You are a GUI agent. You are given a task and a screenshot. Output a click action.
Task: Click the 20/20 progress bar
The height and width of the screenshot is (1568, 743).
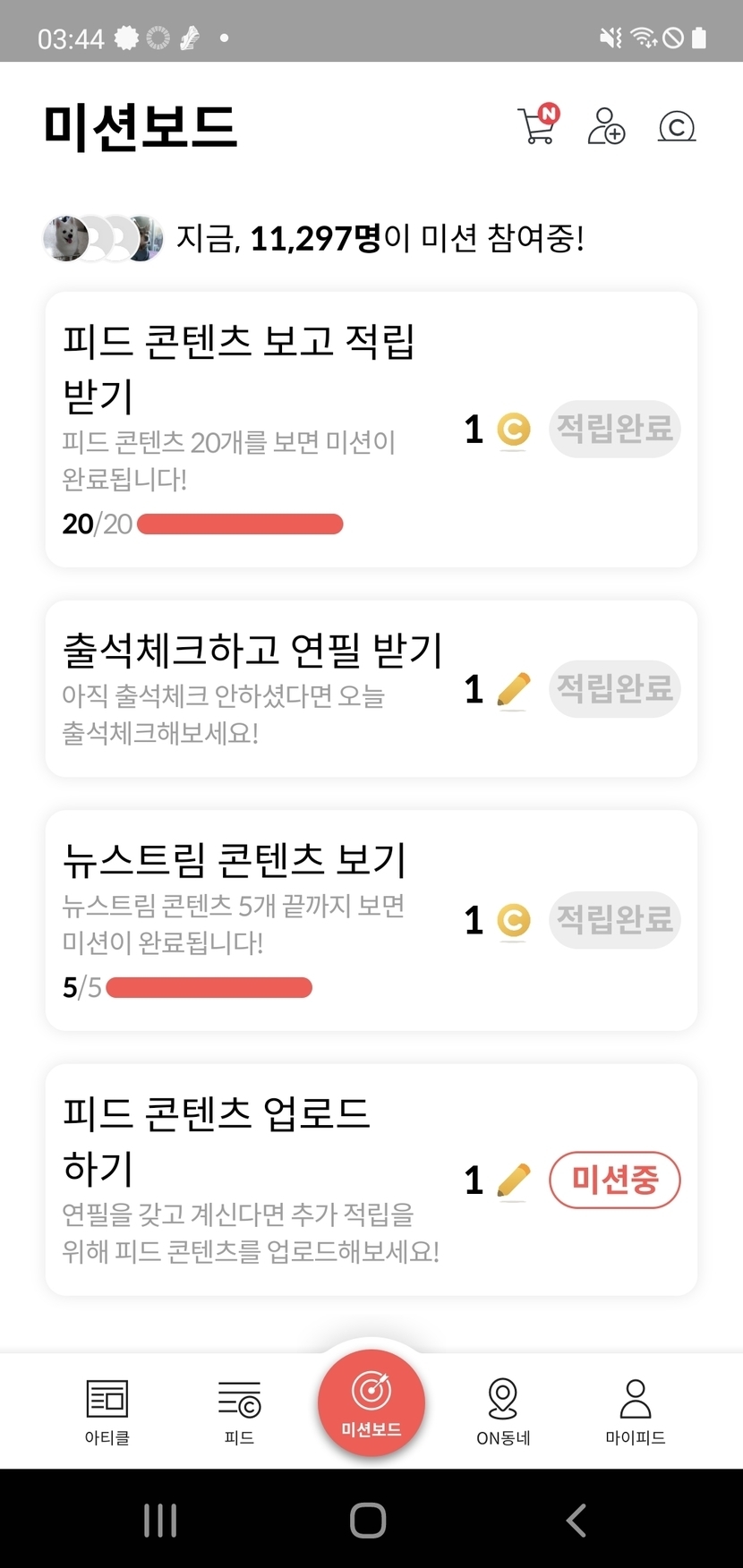coord(240,524)
